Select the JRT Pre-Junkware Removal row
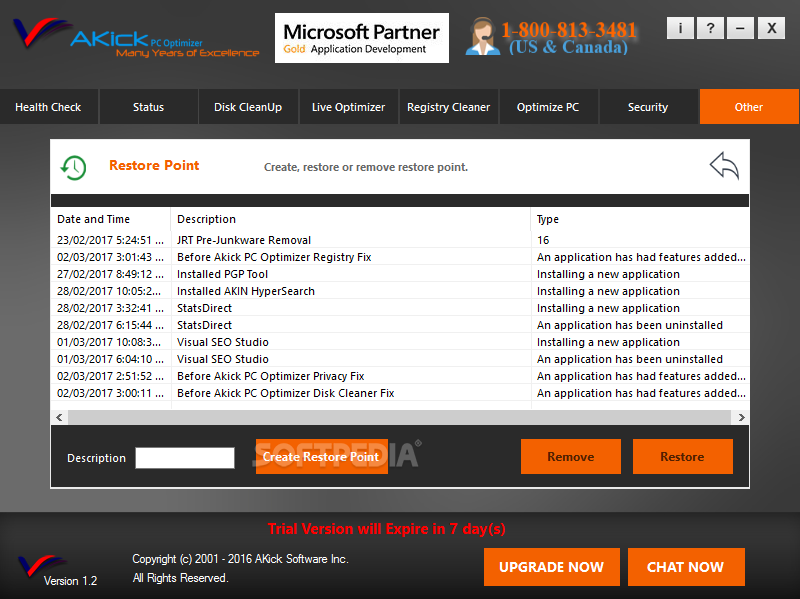The height and width of the screenshot is (599, 800). click(x=399, y=240)
